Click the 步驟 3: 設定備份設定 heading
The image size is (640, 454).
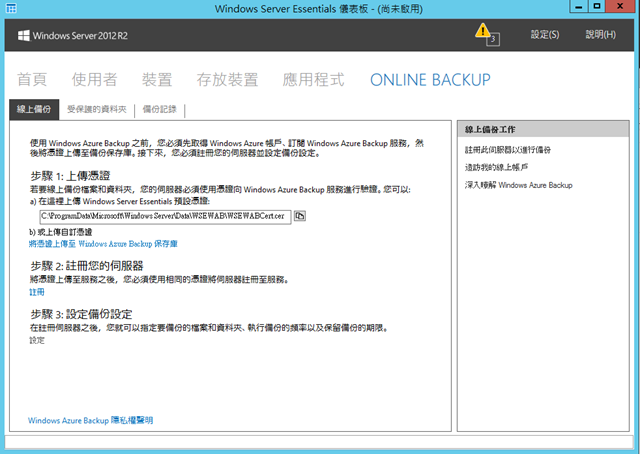tap(81, 314)
